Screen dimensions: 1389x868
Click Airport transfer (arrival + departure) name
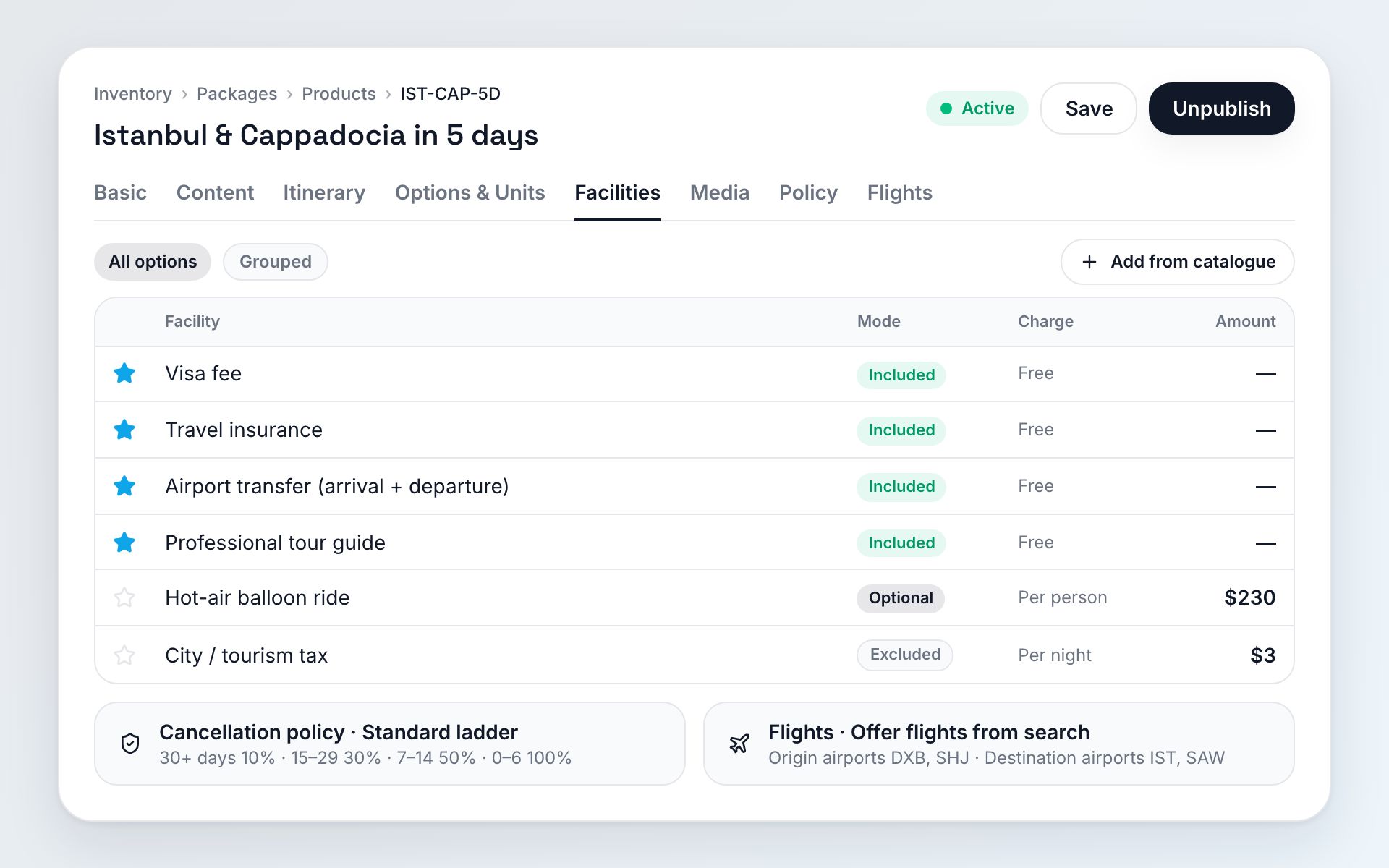click(x=337, y=486)
